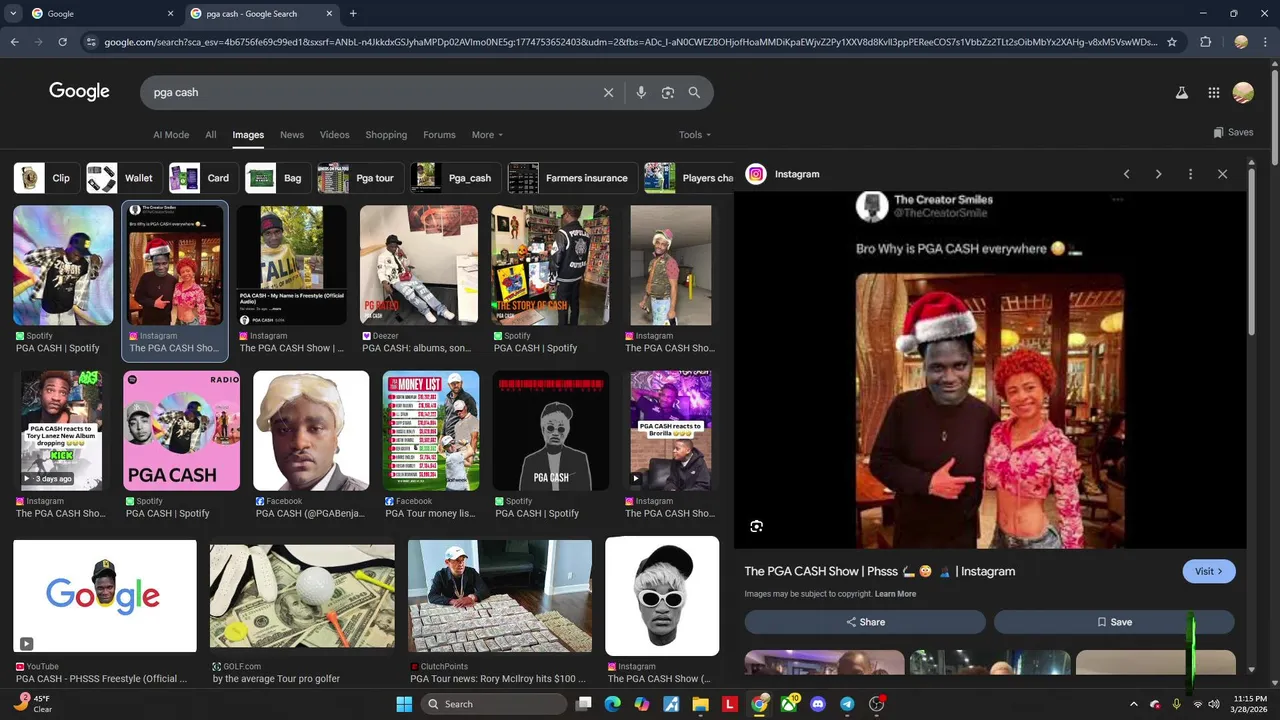Expand the Tools dropdown
Image resolution: width=1280 pixels, height=720 pixels.
click(x=695, y=135)
